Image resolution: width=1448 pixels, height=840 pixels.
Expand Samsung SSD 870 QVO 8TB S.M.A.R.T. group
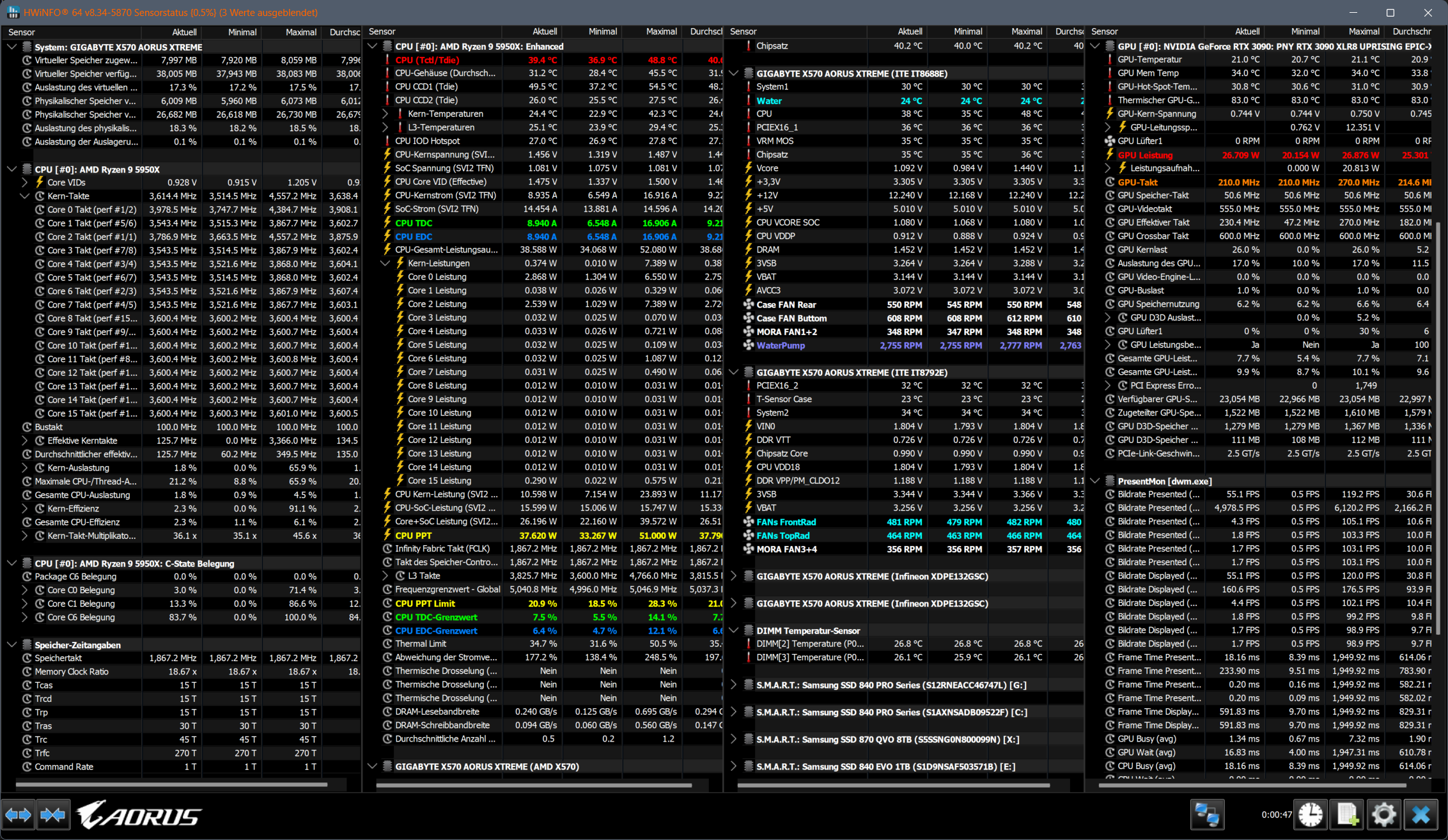[734, 739]
